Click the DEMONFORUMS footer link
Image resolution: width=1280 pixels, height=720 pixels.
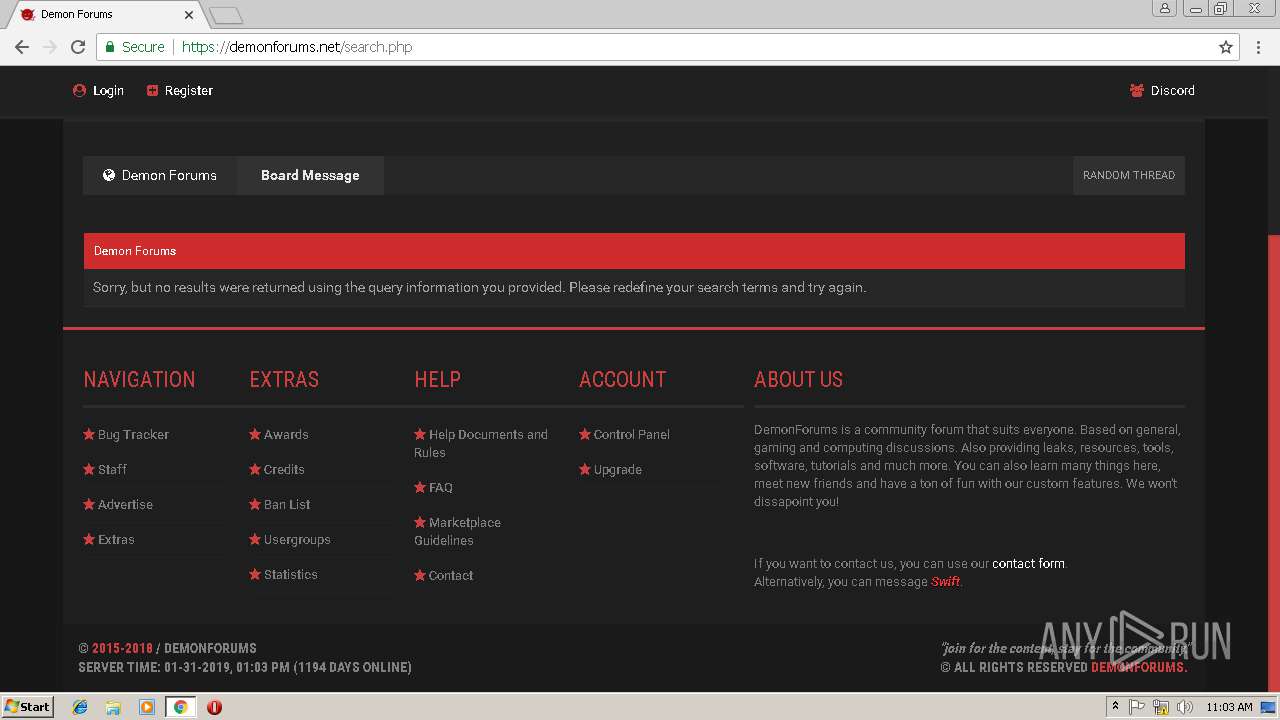click(x=1139, y=667)
